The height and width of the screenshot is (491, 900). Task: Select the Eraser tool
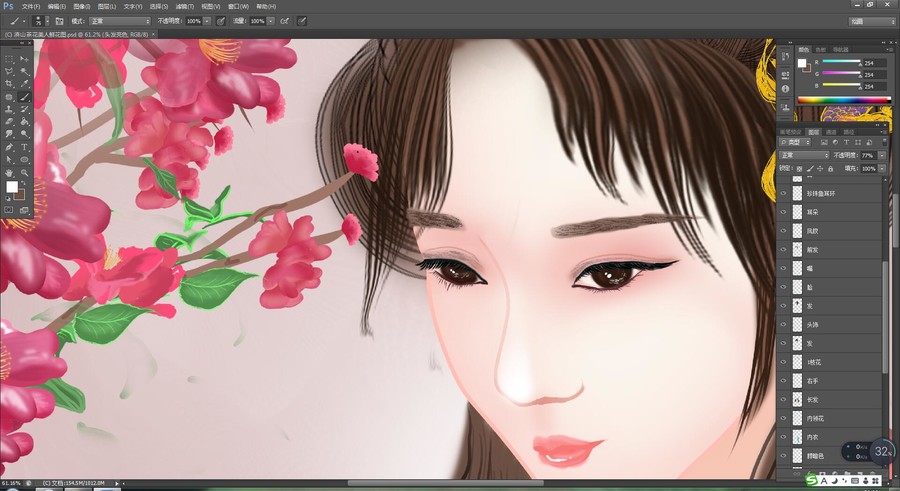coord(9,122)
